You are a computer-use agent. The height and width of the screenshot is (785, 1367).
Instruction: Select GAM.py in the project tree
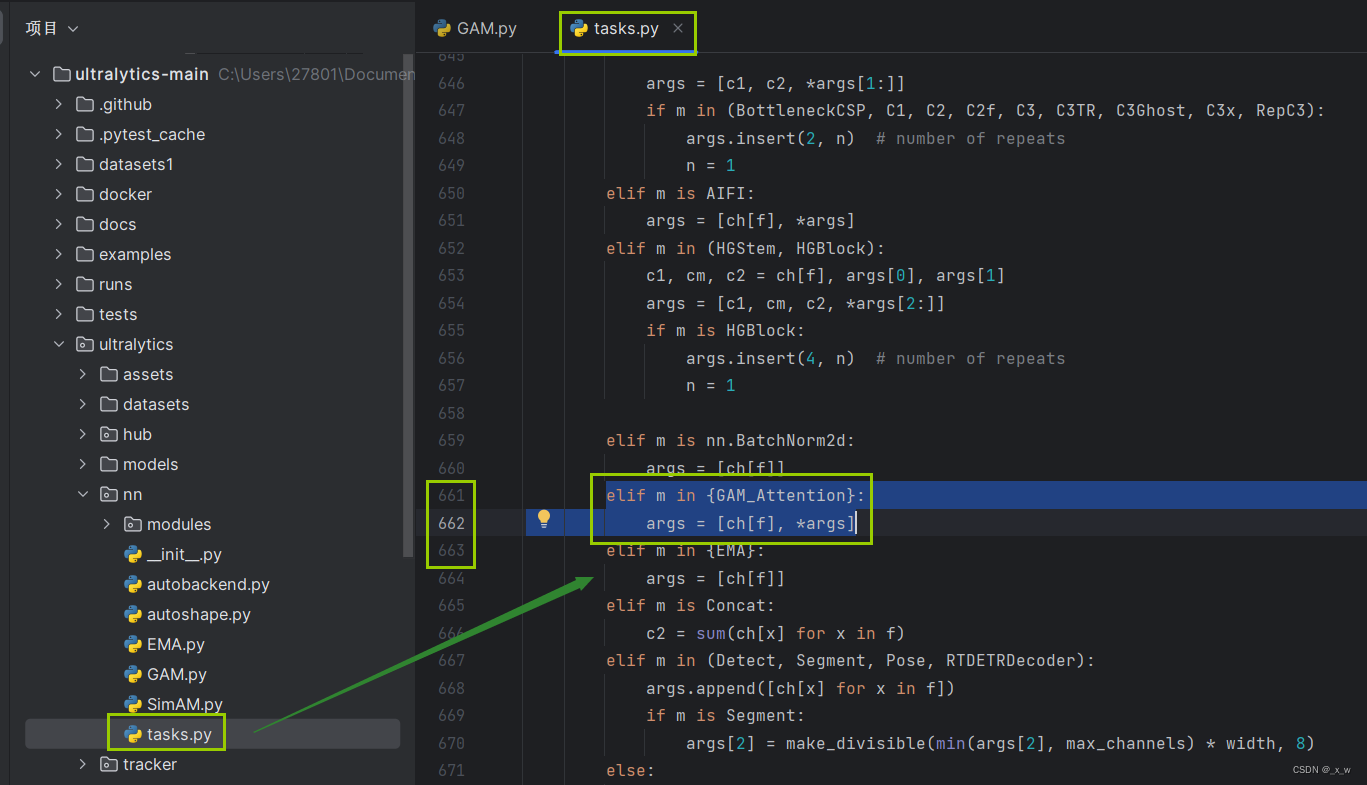(x=177, y=674)
